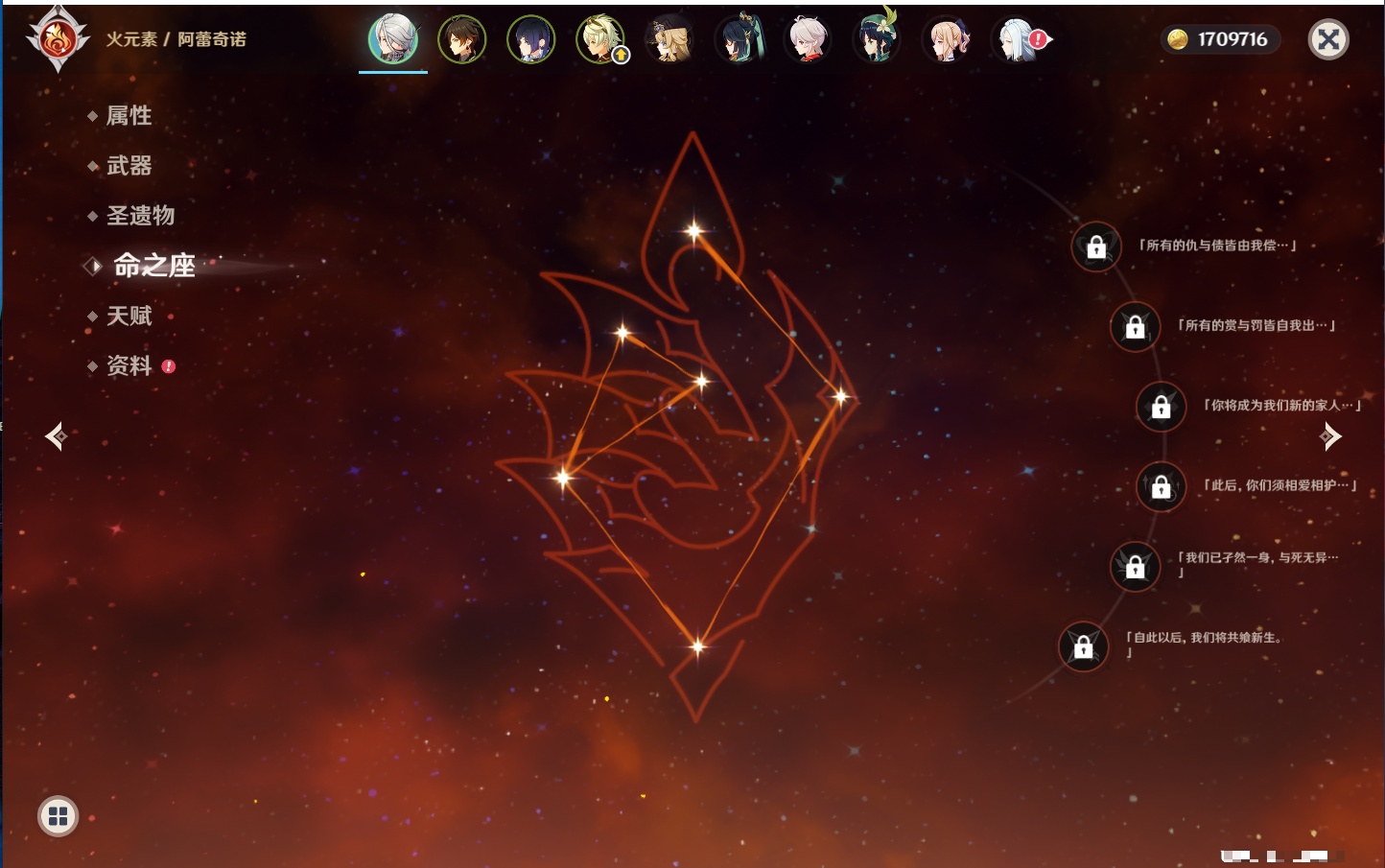This screenshot has width=1385, height=868.
Task: Open the grid menu icon at bottom left
Action: click(58, 816)
